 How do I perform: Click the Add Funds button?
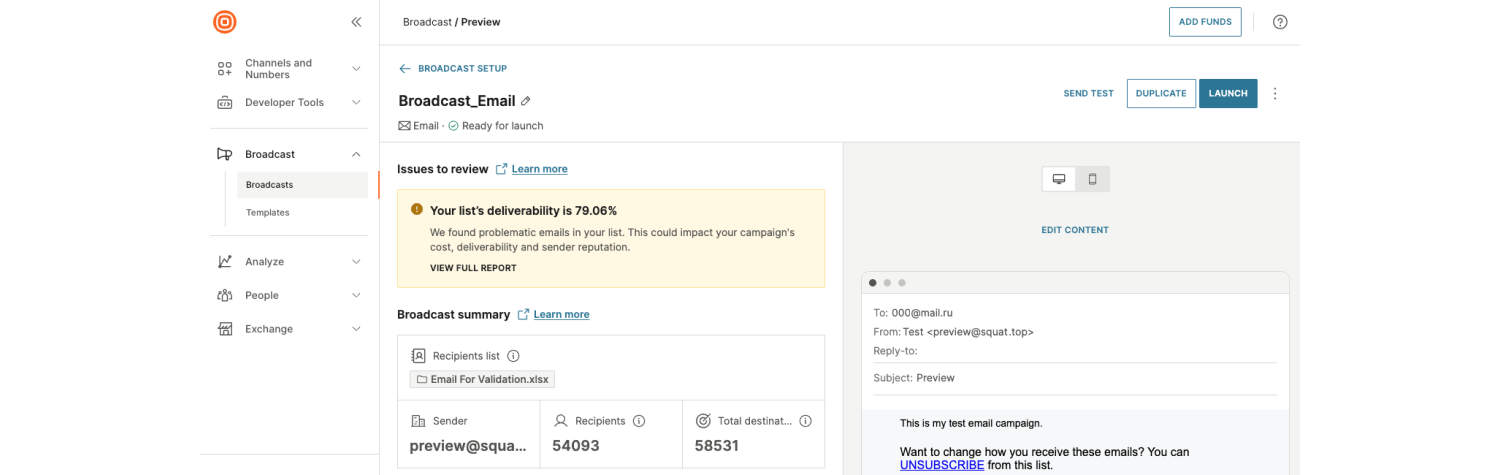click(1204, 22)
